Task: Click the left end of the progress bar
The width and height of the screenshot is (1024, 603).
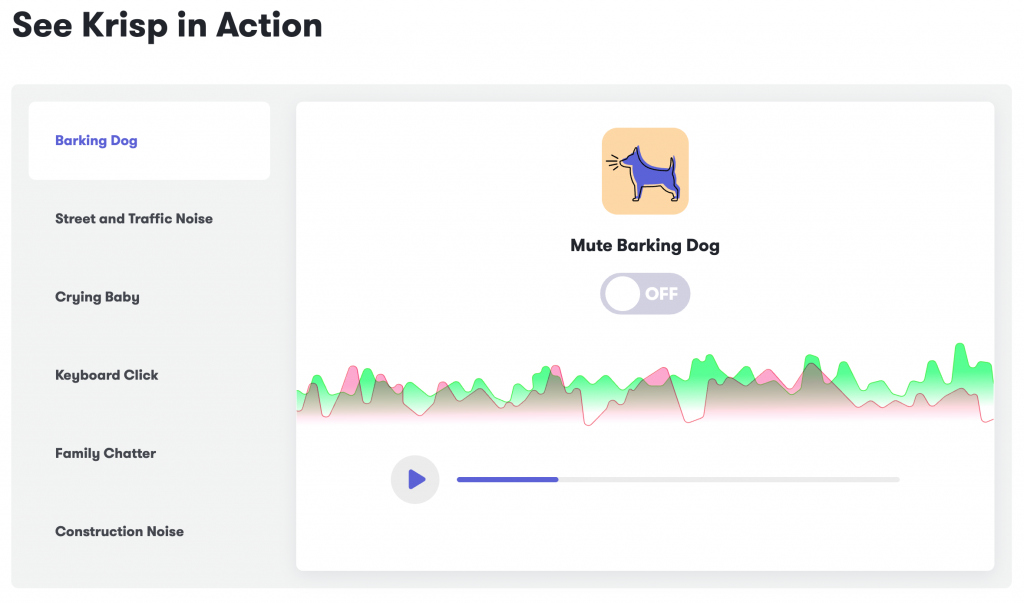Action: click(459, 480)
